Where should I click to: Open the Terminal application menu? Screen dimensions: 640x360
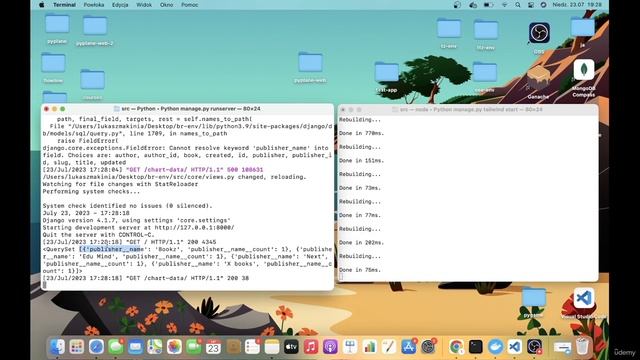[x=64, y=5]
